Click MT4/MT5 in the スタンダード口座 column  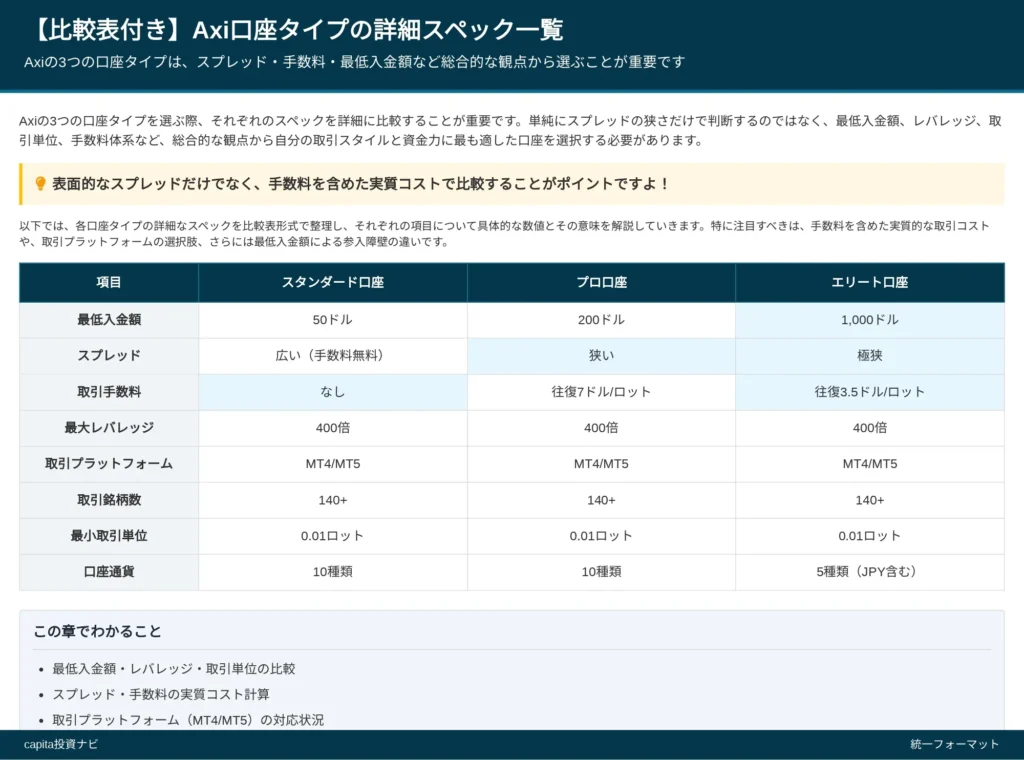pos(333,464)
